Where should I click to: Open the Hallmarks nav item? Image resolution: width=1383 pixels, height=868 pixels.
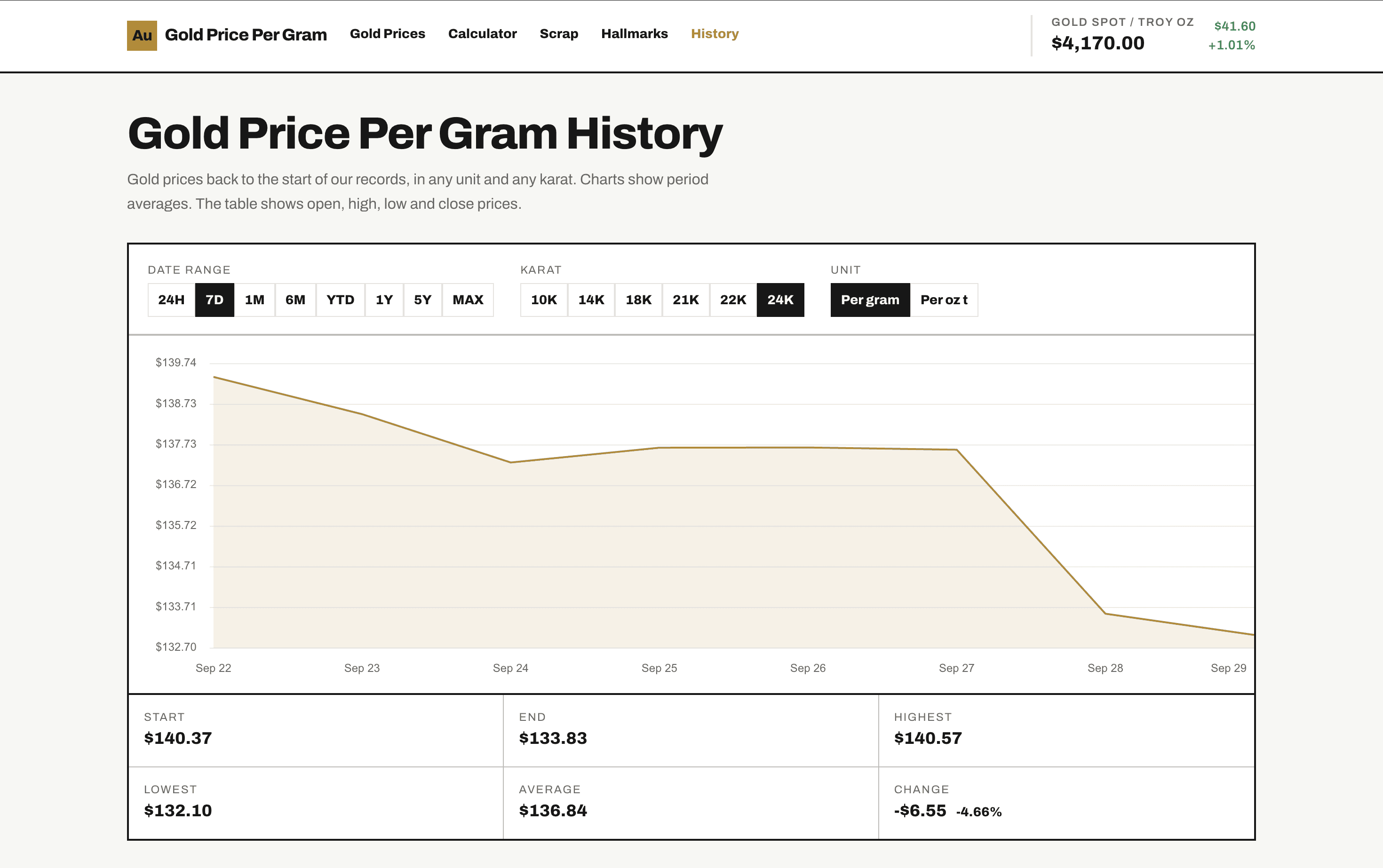coord(634,34)
